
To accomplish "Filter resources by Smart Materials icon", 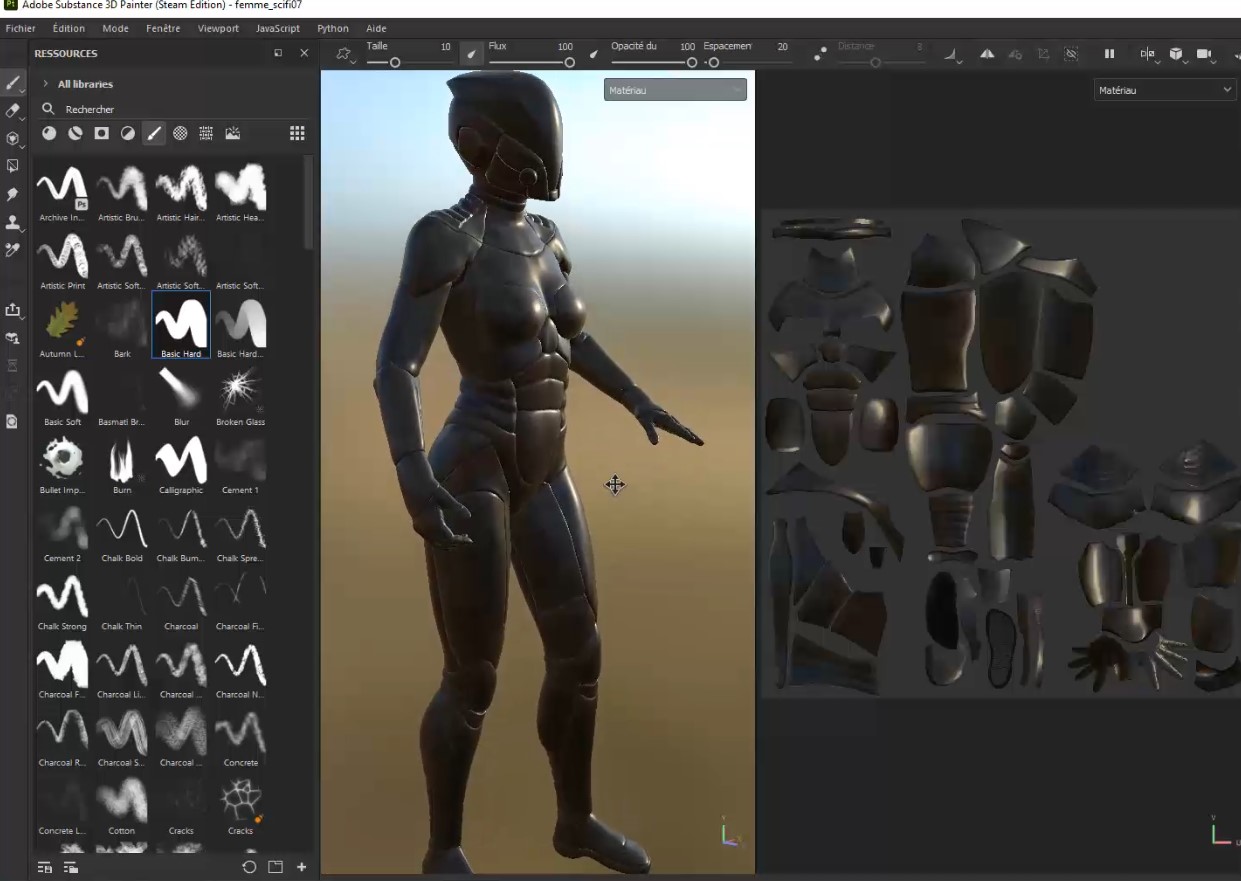I will click(75, 133).
